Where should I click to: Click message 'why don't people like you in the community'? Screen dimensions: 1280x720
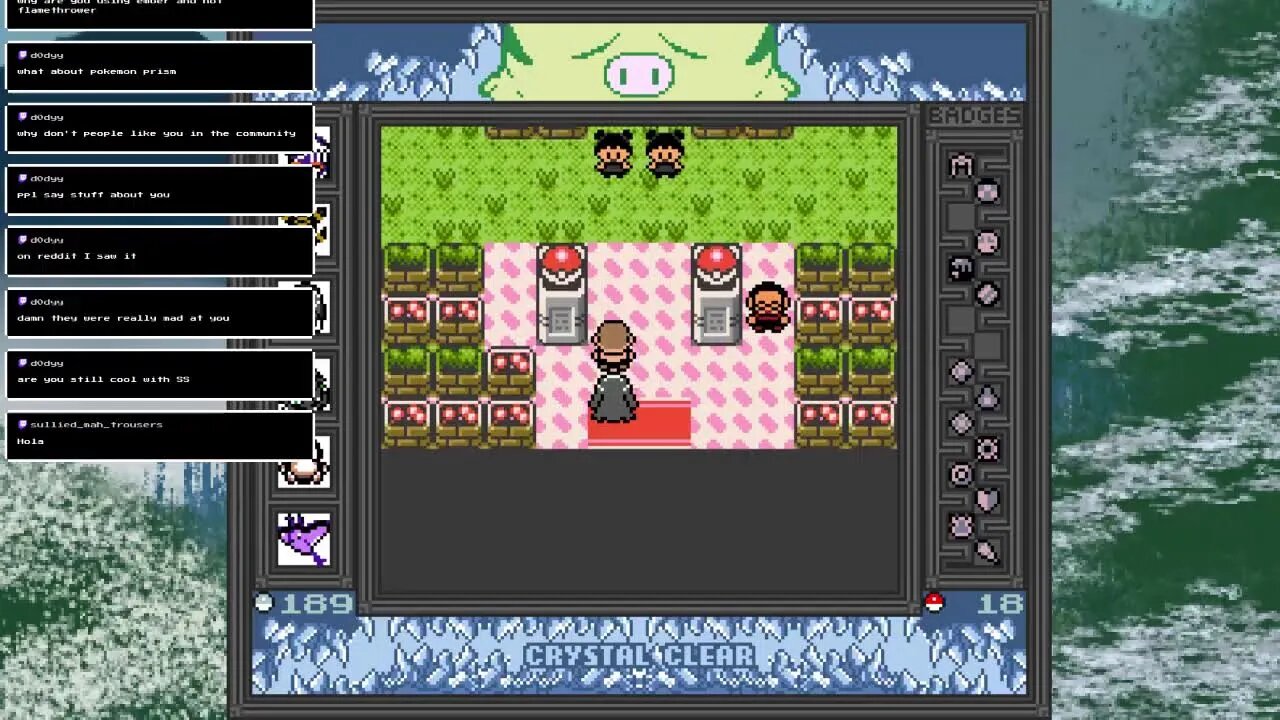click(156, 133)
